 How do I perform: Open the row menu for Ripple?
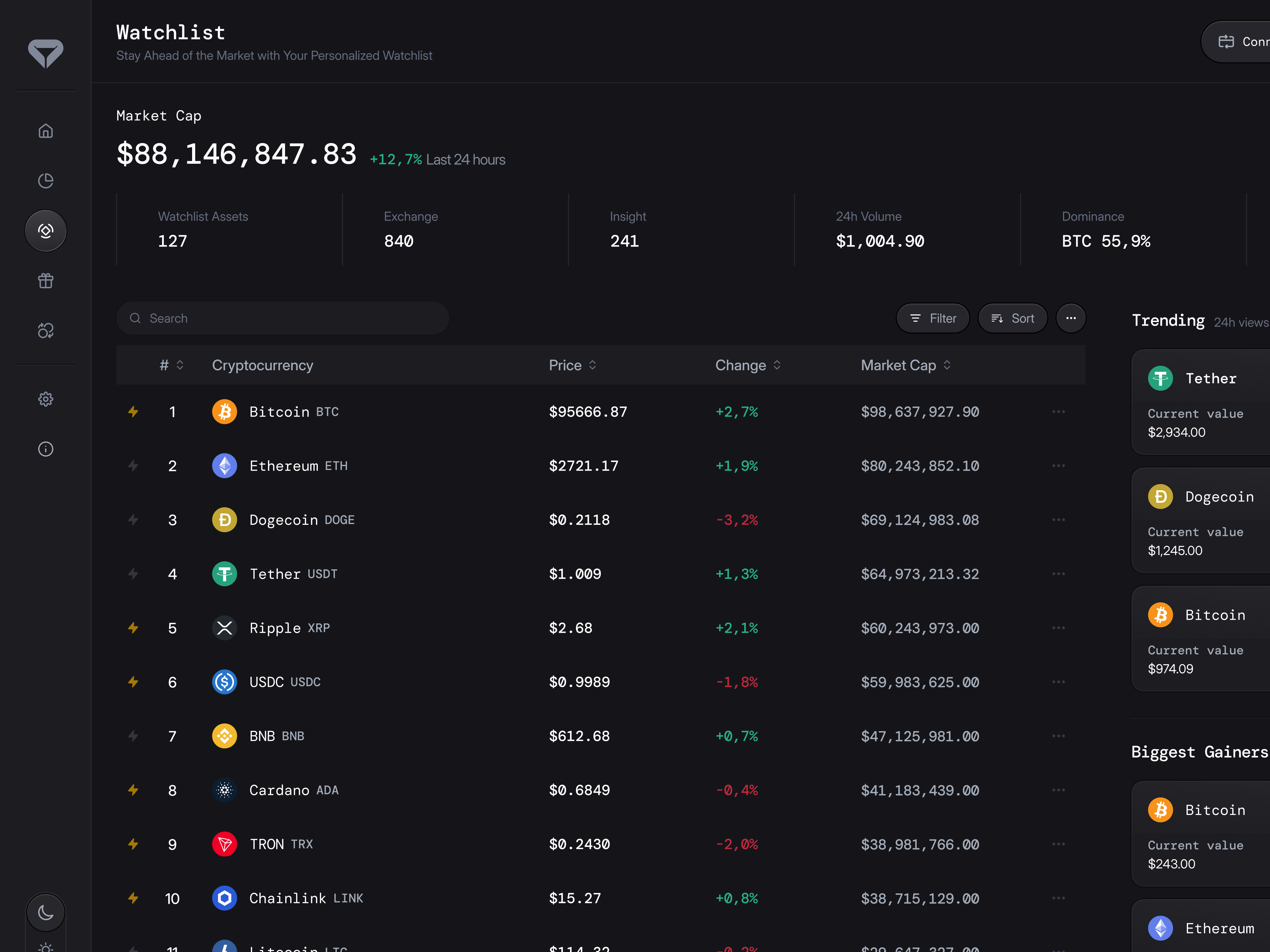1058,628
